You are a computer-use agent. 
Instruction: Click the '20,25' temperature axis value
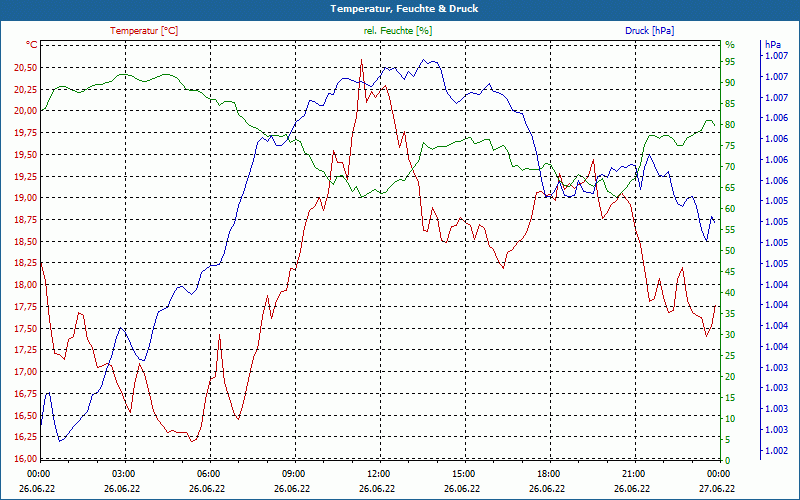25,89
